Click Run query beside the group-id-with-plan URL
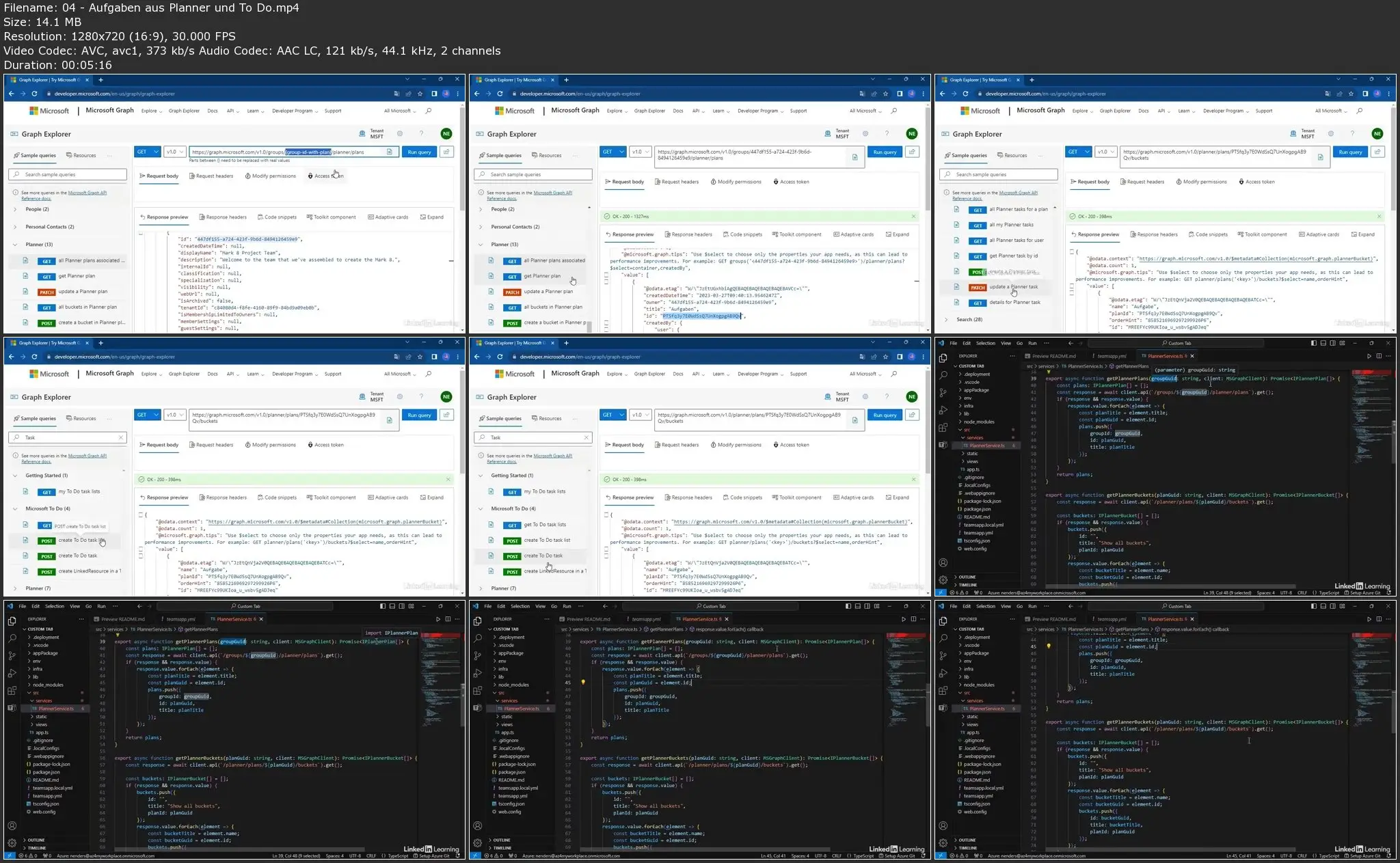 (420, 152)
